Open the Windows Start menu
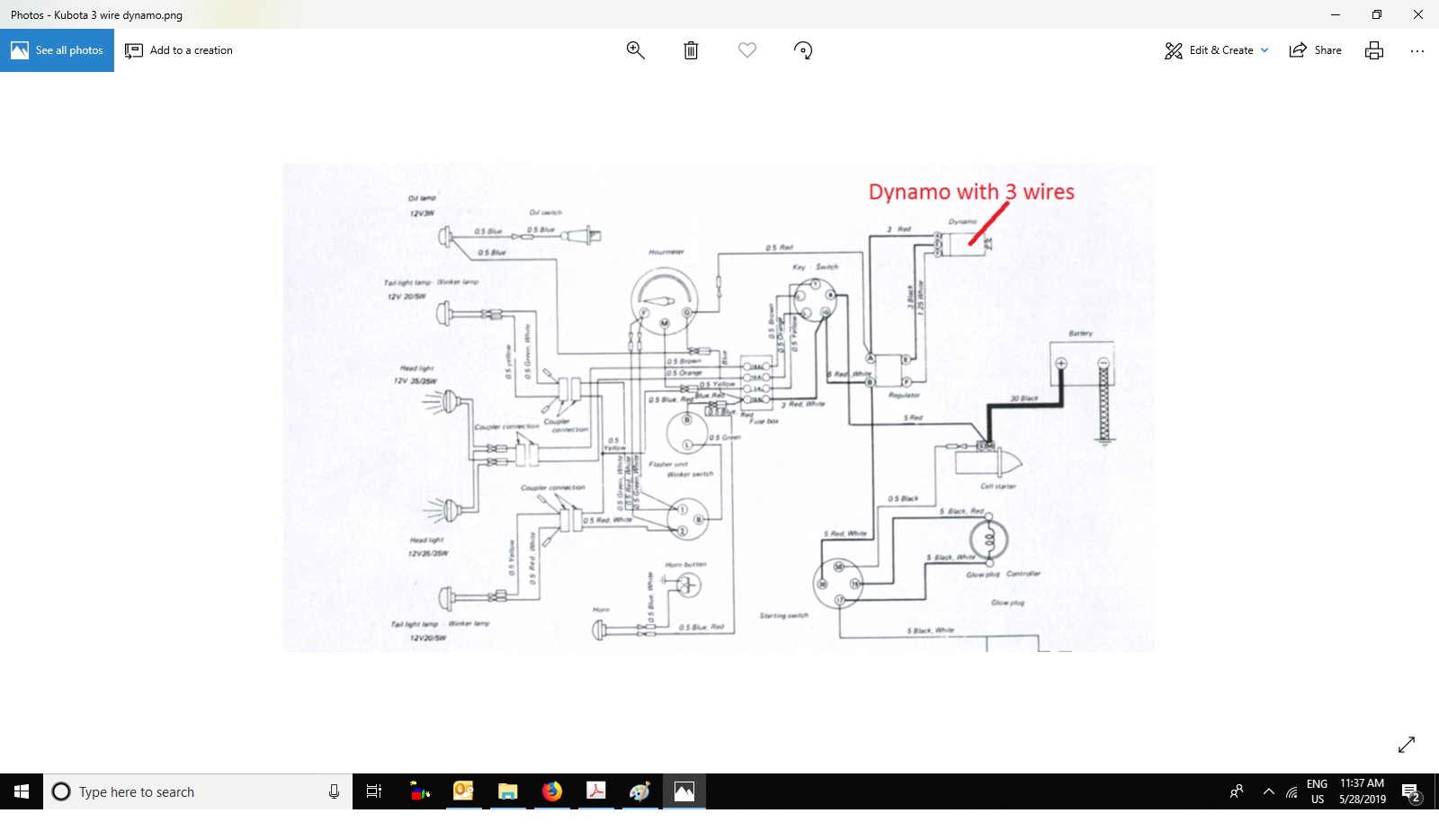 point(22,791)
